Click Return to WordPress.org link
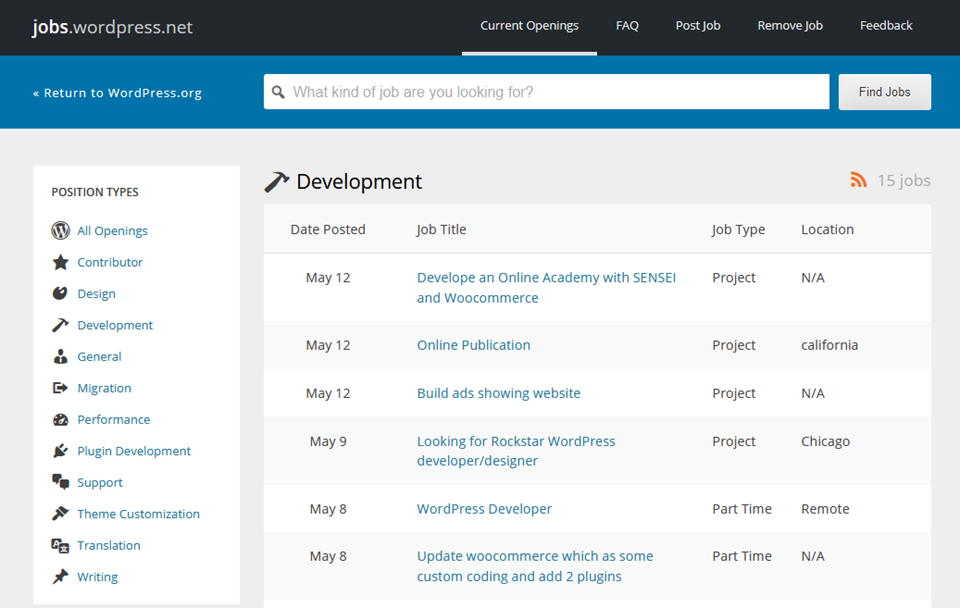Screen dimensions: 960x608 [117, 92]
